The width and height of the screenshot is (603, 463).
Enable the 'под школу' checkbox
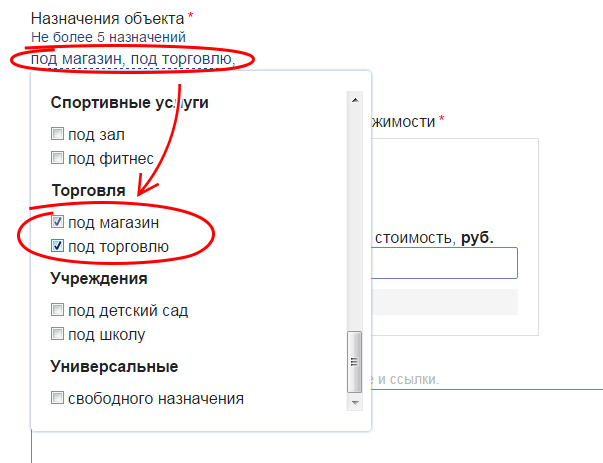coord(58,334)
